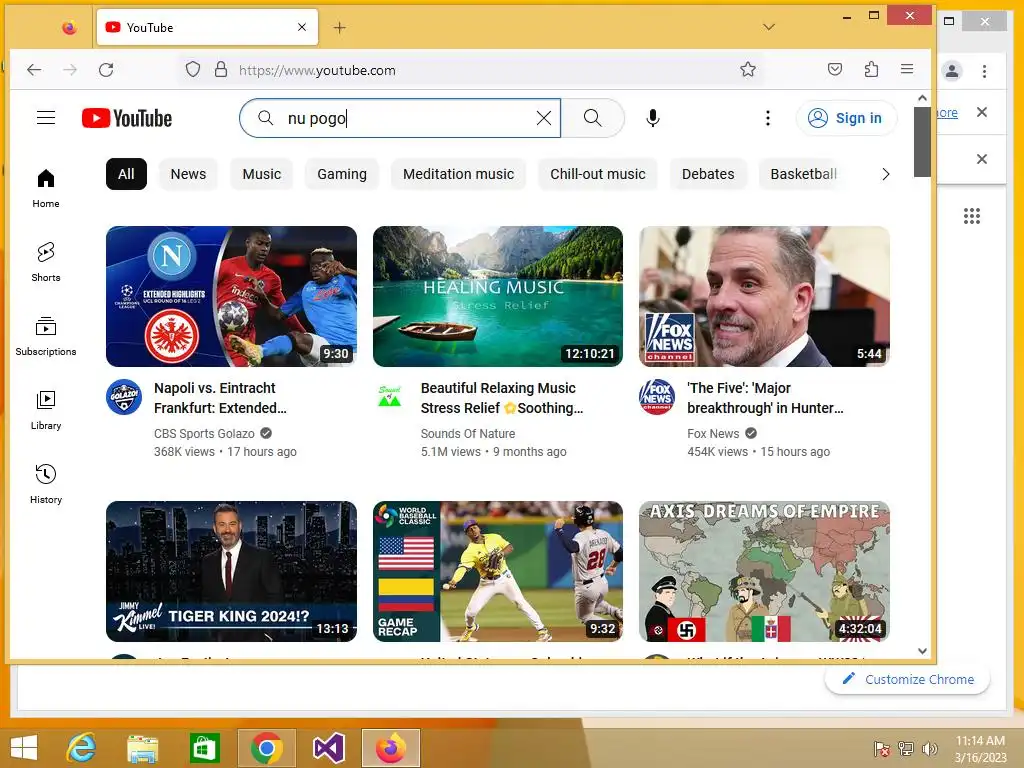Open Firefox extensions puzzle icon
This screenshot has height=768, width=1024.
point(871,69)
